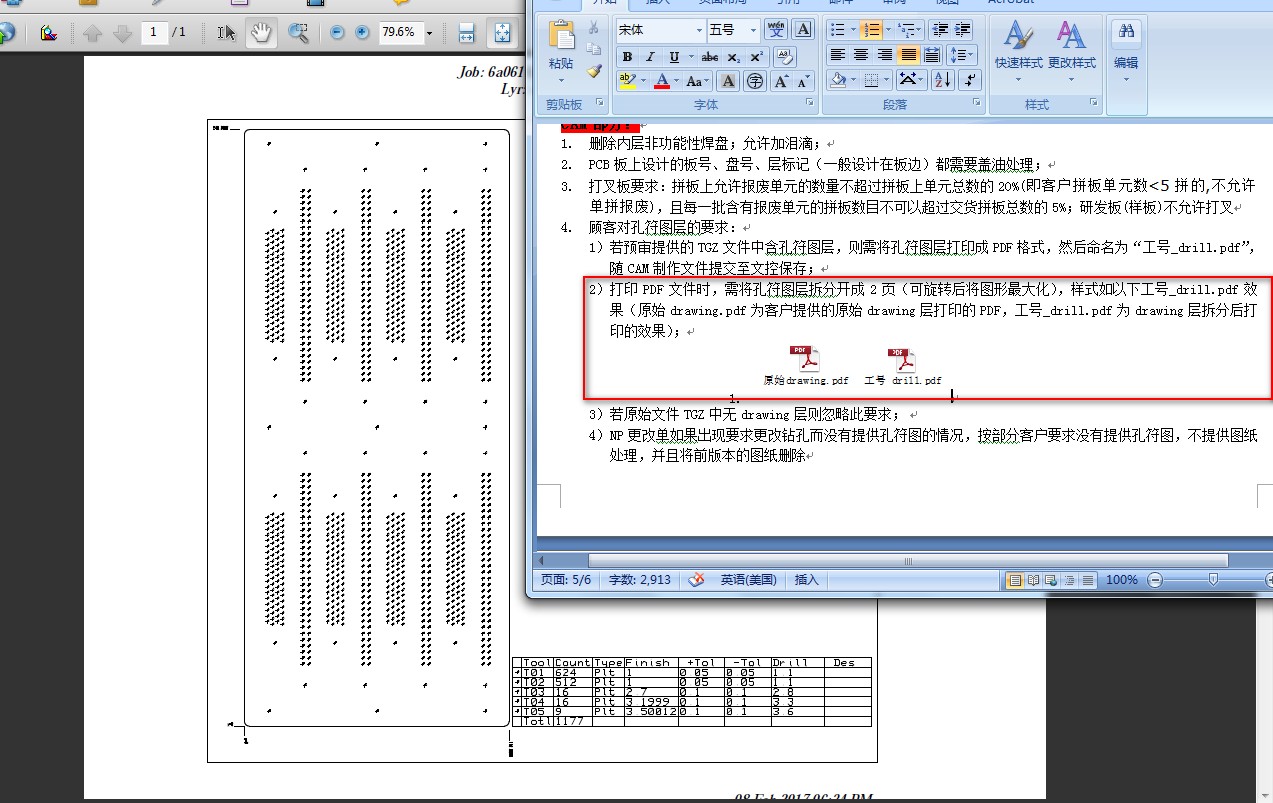Viewport: 1273px width, 803px height.
Task: Sort text with the A-Z icon
Action: [942, 80]
